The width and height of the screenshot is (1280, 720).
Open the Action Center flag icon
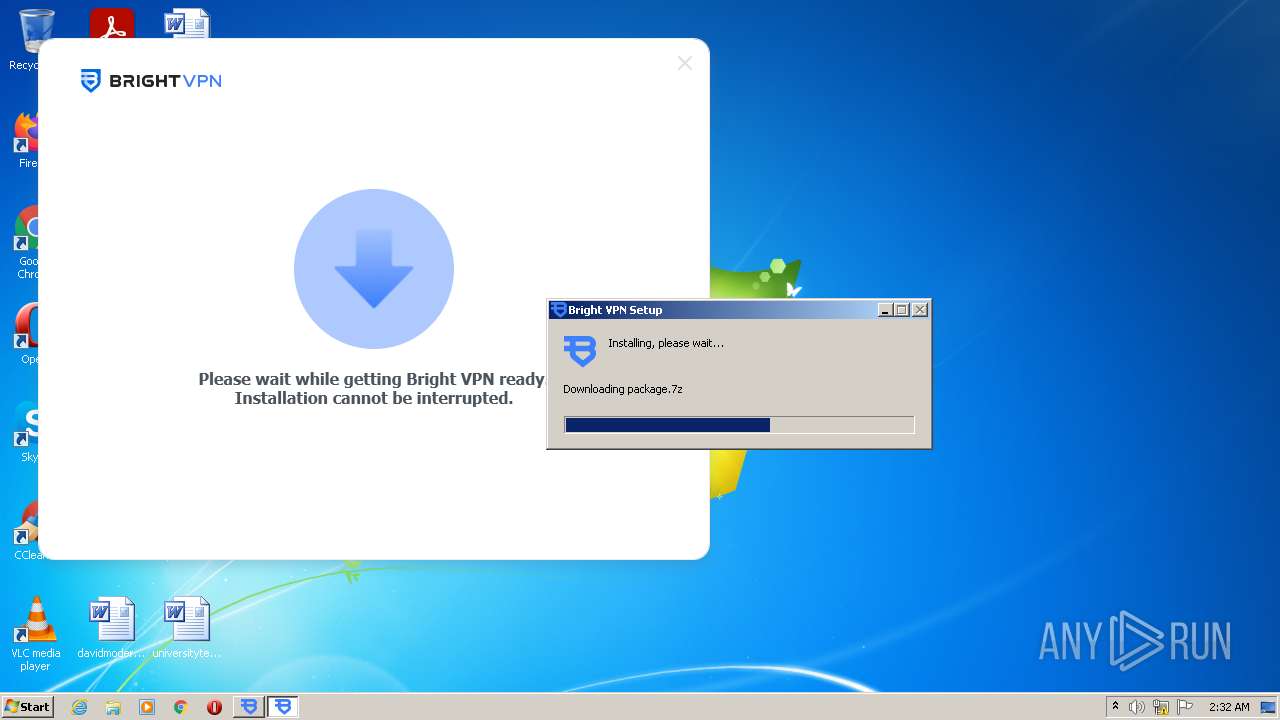click(x=1185, y=707)
